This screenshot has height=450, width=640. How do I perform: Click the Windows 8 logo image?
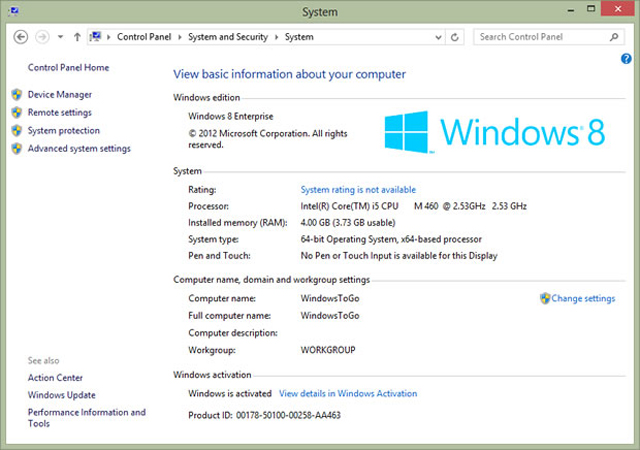tap(495, 132)
